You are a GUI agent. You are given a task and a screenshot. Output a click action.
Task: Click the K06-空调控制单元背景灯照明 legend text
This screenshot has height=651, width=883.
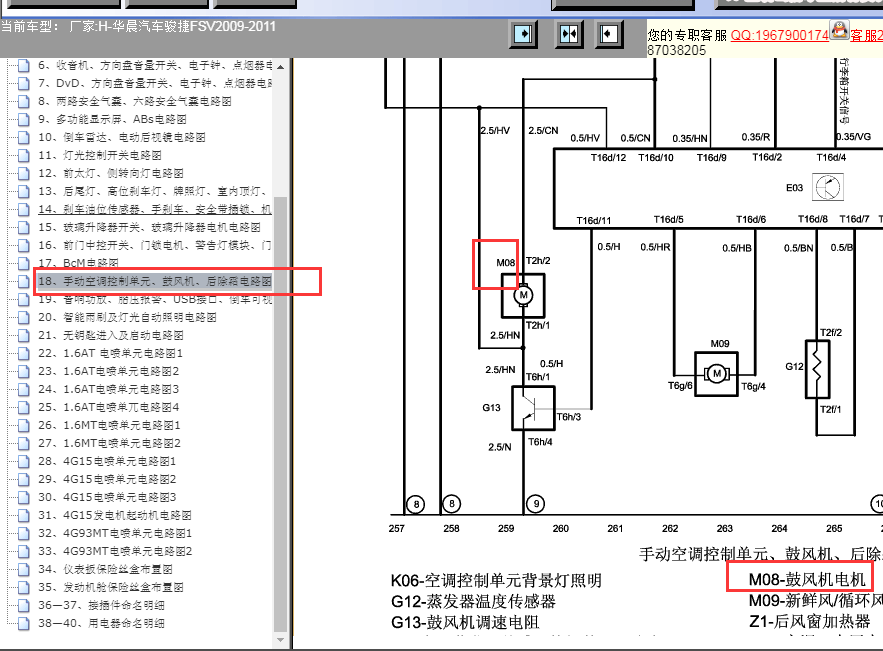click(x=496, y=581)
